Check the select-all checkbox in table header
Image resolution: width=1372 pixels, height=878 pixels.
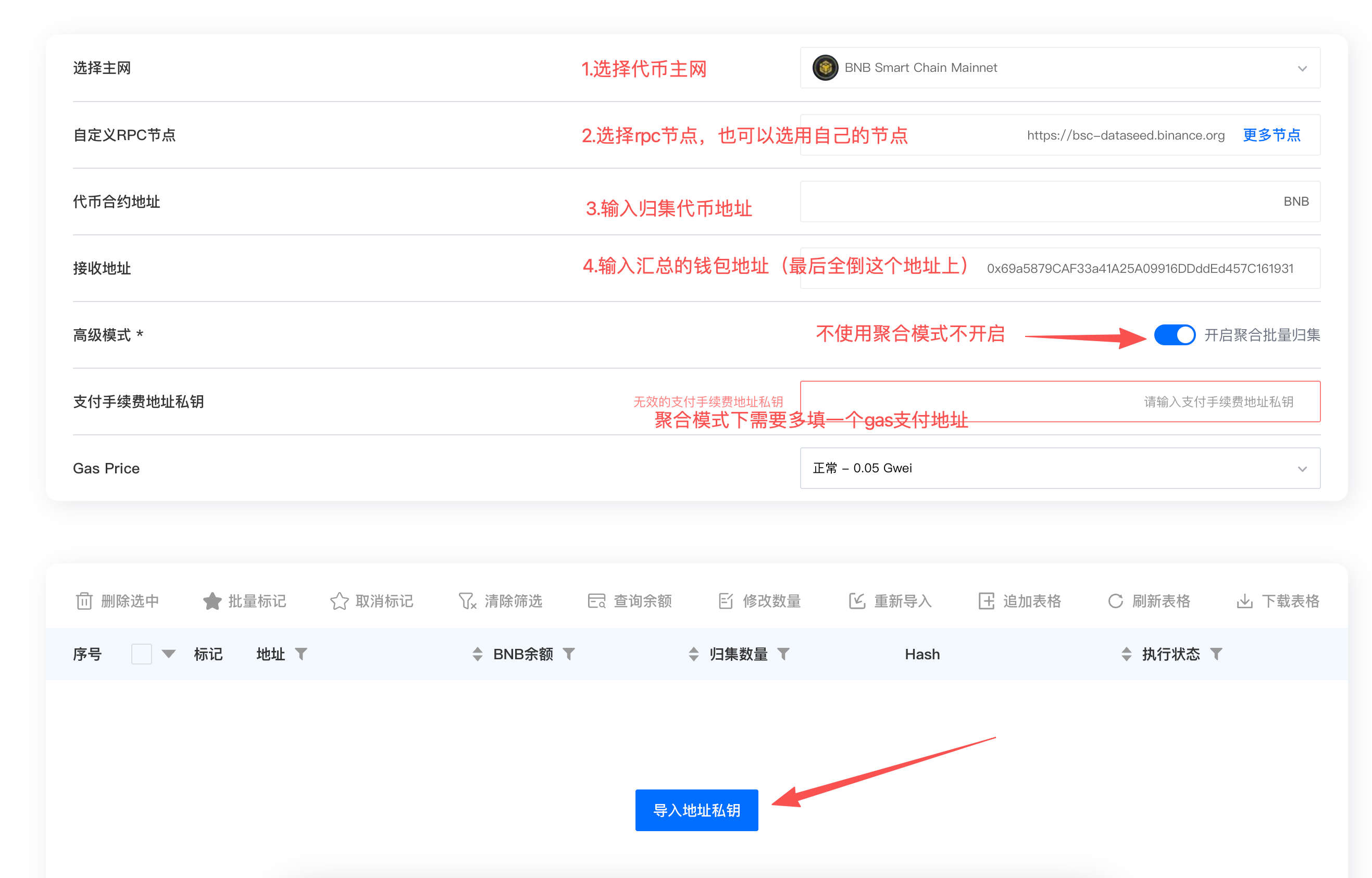tap(142, 654)
